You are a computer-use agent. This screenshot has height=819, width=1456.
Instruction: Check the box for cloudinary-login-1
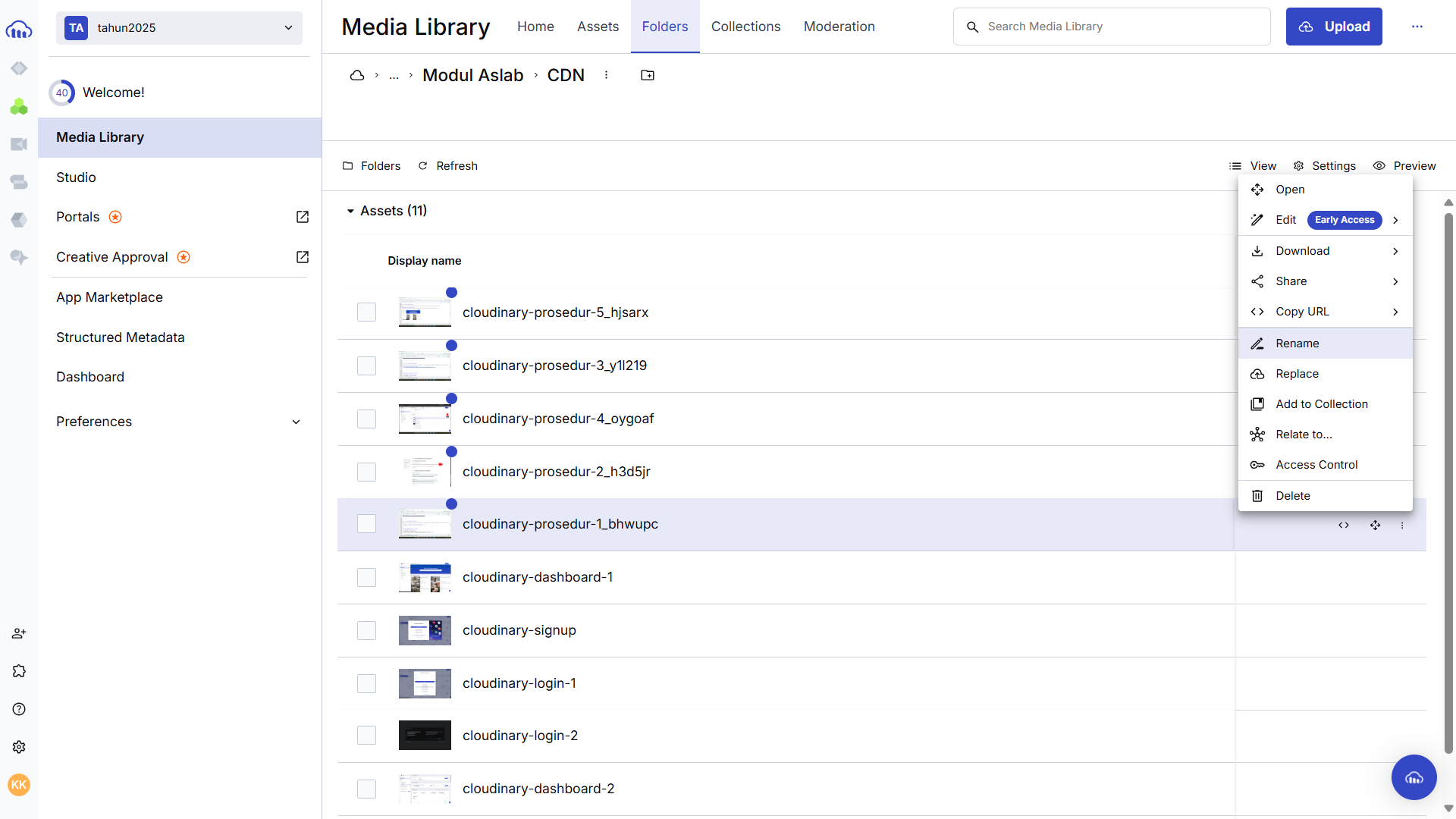point(366,683)
